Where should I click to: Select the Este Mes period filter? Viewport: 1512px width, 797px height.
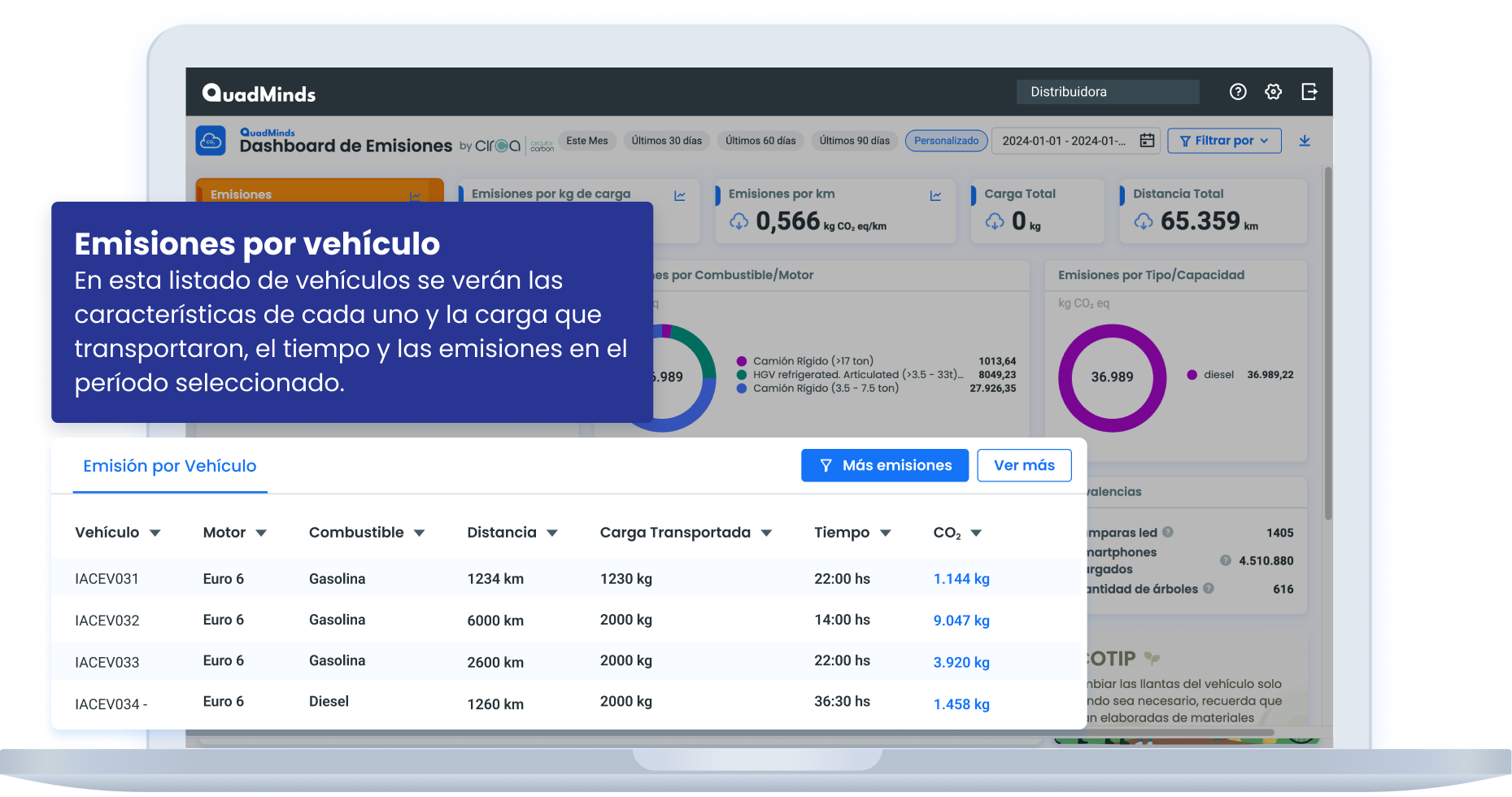(x=587, y=141)
